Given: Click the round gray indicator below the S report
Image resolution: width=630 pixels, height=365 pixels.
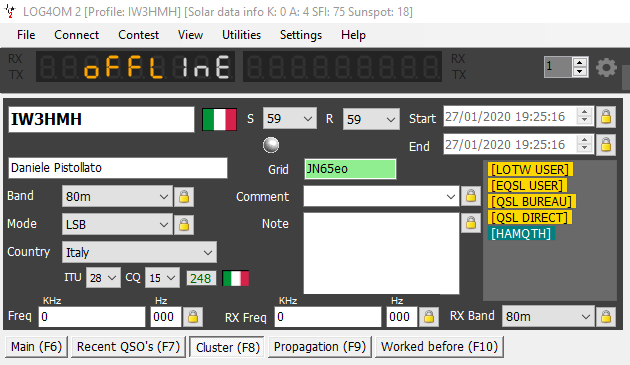Looking at the screenshot, I should click(271, 145).
